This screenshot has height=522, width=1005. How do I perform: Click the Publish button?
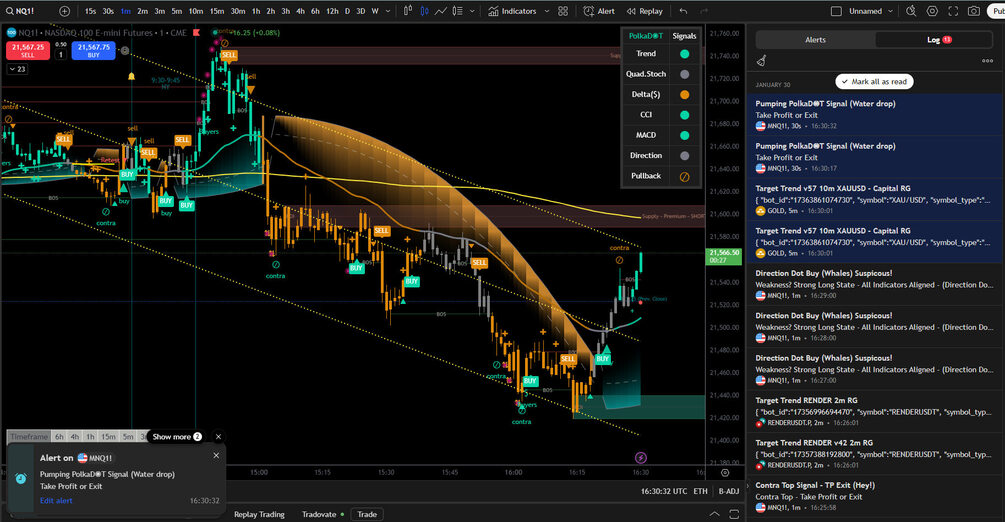997,11
